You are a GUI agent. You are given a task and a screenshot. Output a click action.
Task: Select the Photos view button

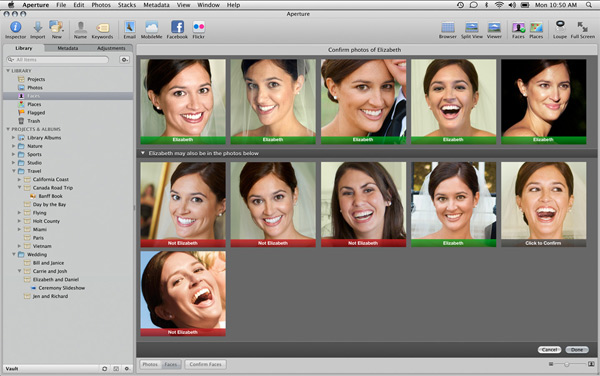(x=150, y=364)
